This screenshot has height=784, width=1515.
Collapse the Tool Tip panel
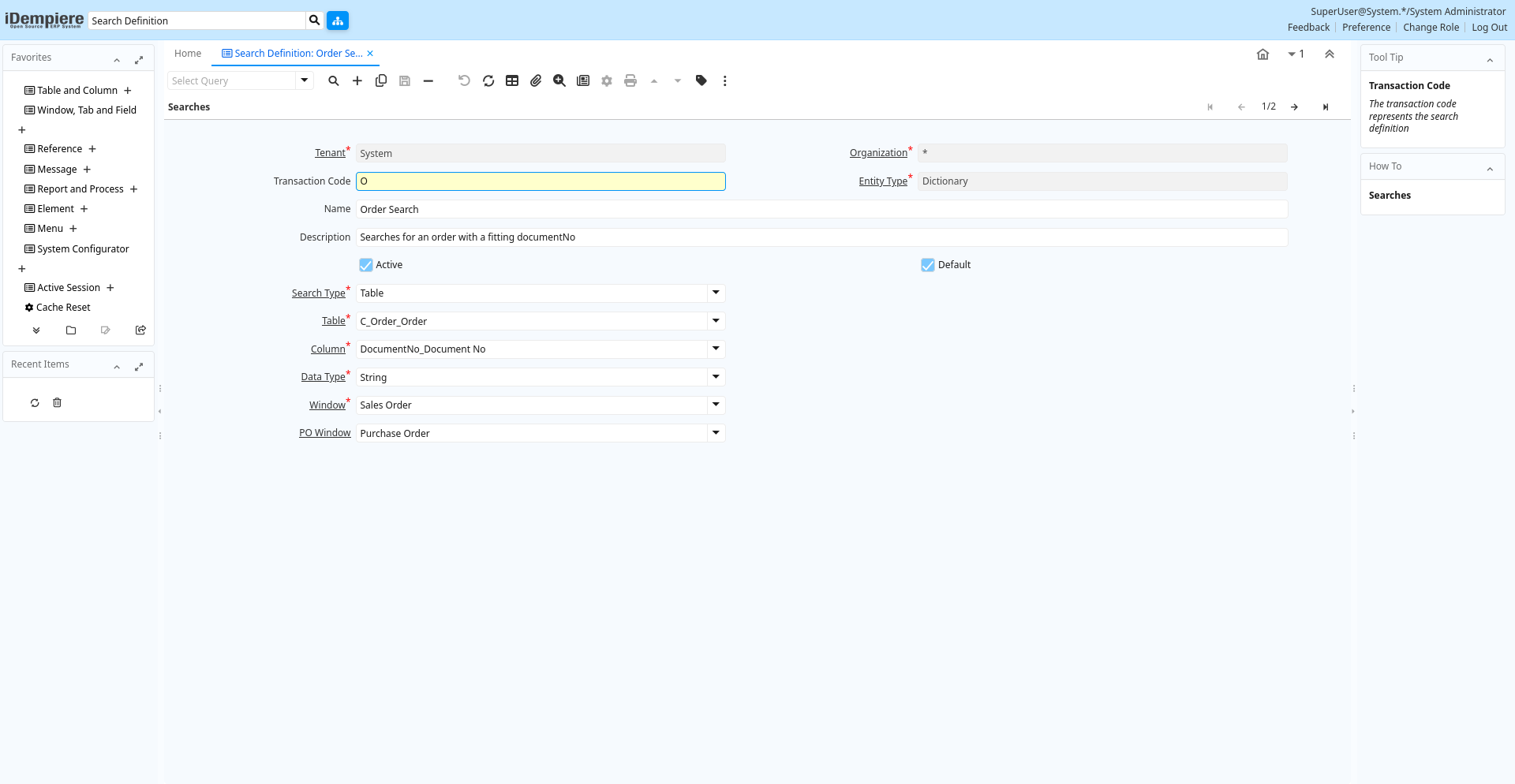pyautogui.click(x=1490, y=58)
